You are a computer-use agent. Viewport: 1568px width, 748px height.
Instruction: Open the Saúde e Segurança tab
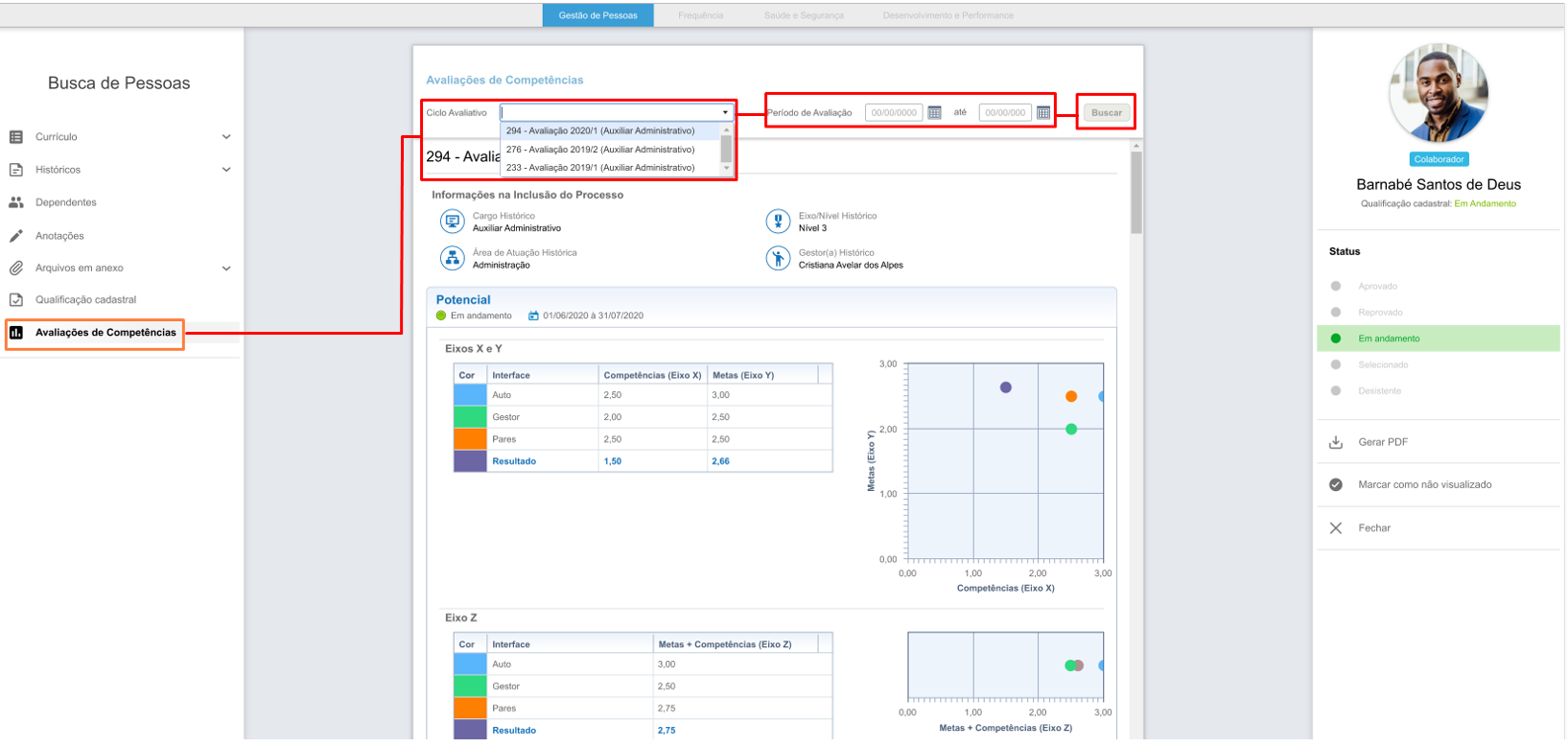[x=804, y=15]
